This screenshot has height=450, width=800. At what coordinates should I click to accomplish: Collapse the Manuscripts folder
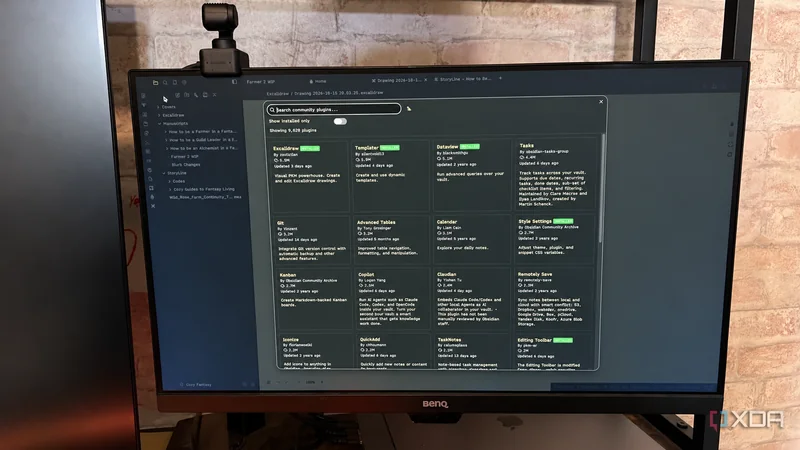[173, 123]
